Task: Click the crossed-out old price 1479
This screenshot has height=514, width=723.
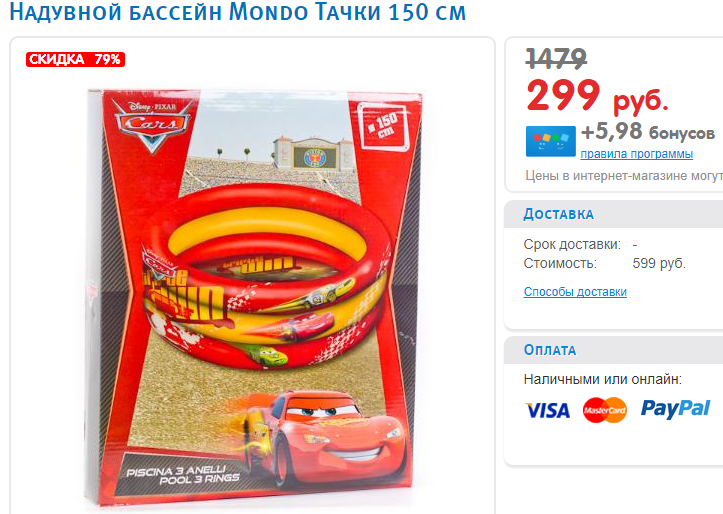Action: click(556, 59)
